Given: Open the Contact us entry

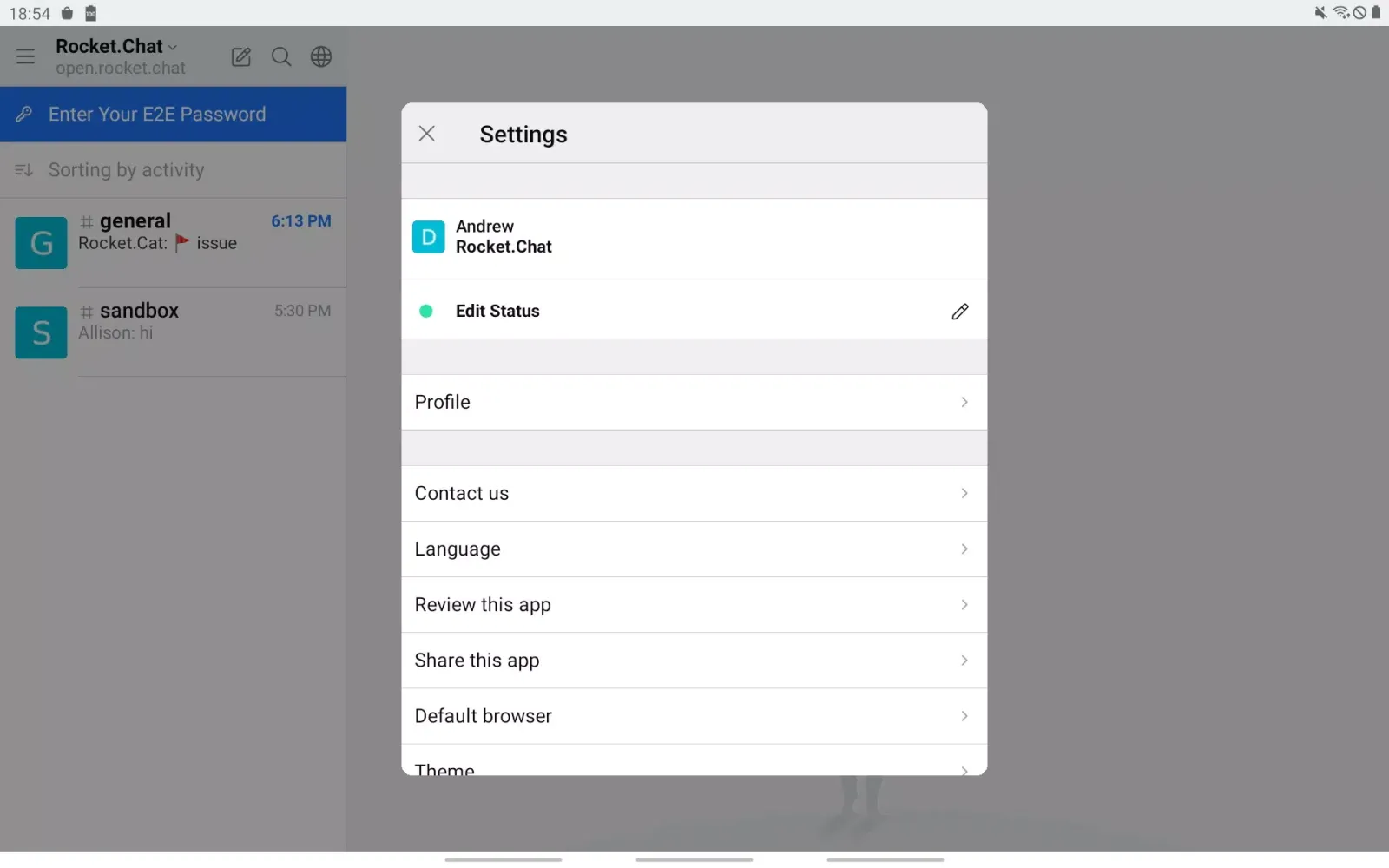Looking at the screenshot, I should [694, 493].
